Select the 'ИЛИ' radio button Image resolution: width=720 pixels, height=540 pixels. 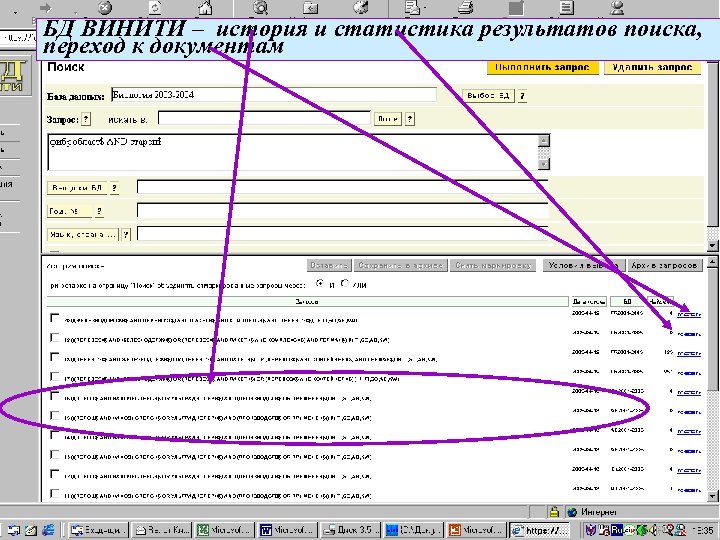(x=345, y=283)
